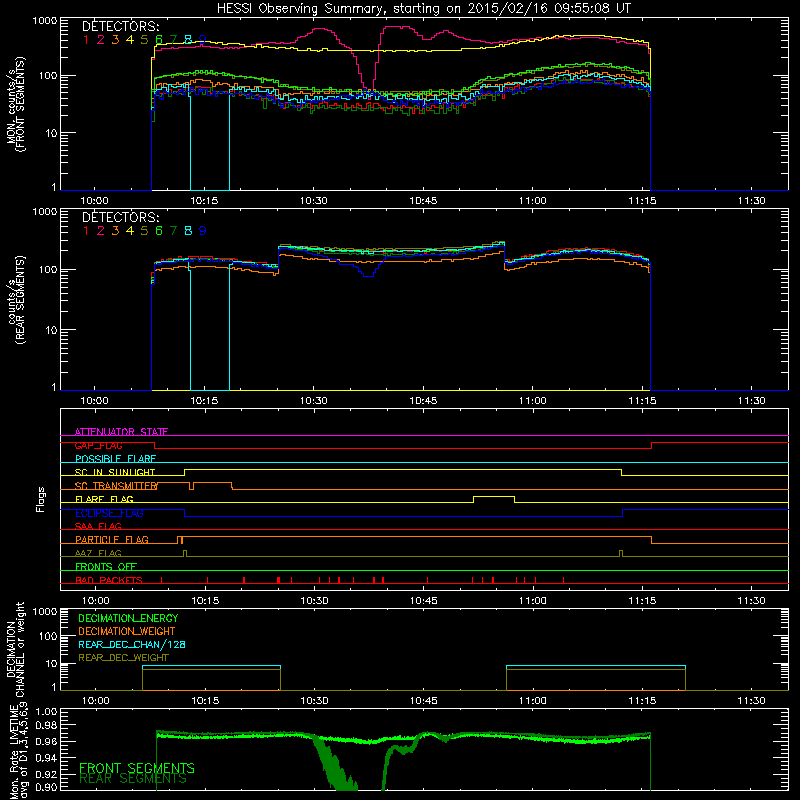Select the DETECTORS: label in the front segments plot
The width and height of the screenshot is (800, 800).
120,26
